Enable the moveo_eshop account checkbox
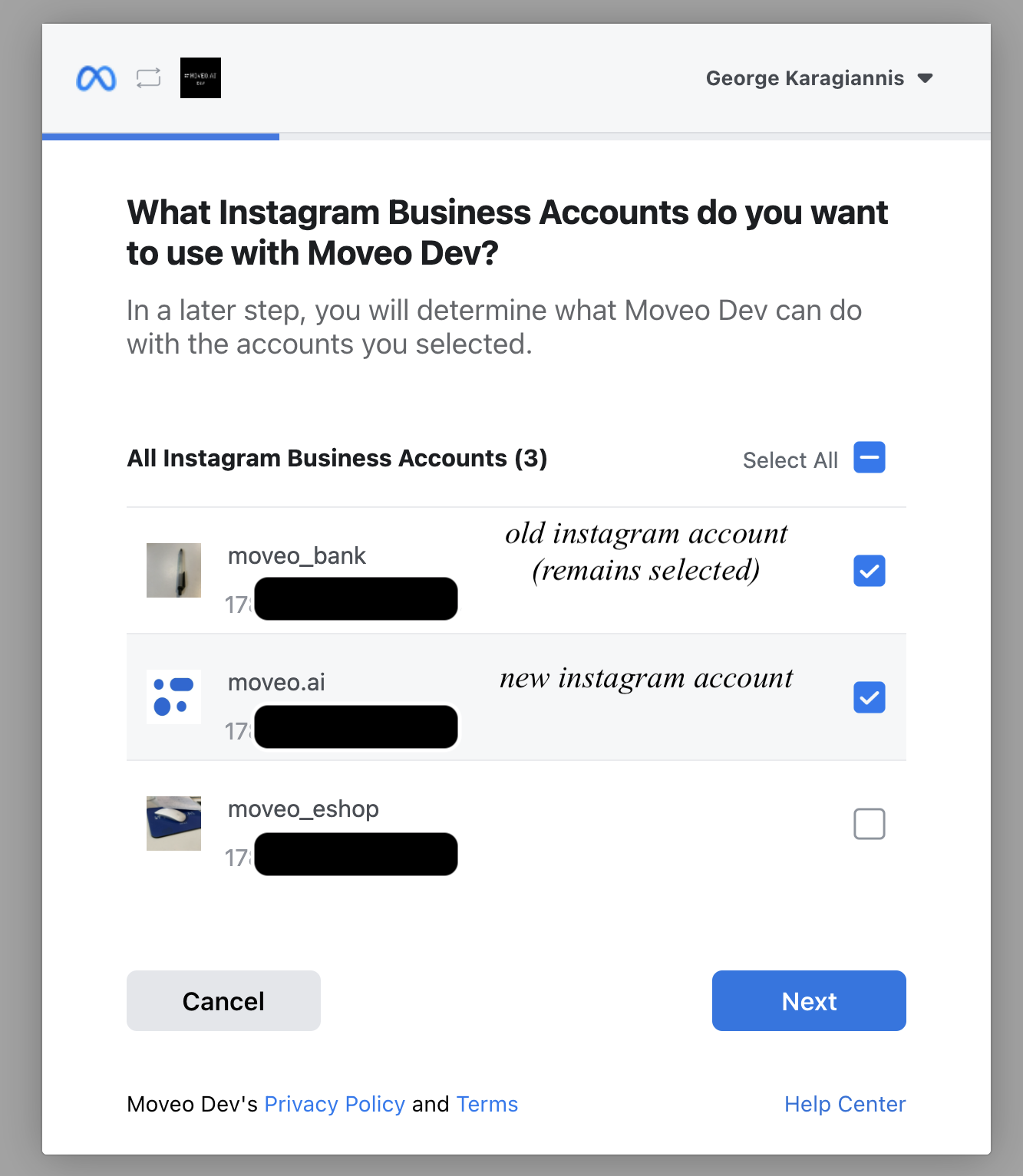Viewport: 1023px width, 1176px height. click(x=869, y=824)
